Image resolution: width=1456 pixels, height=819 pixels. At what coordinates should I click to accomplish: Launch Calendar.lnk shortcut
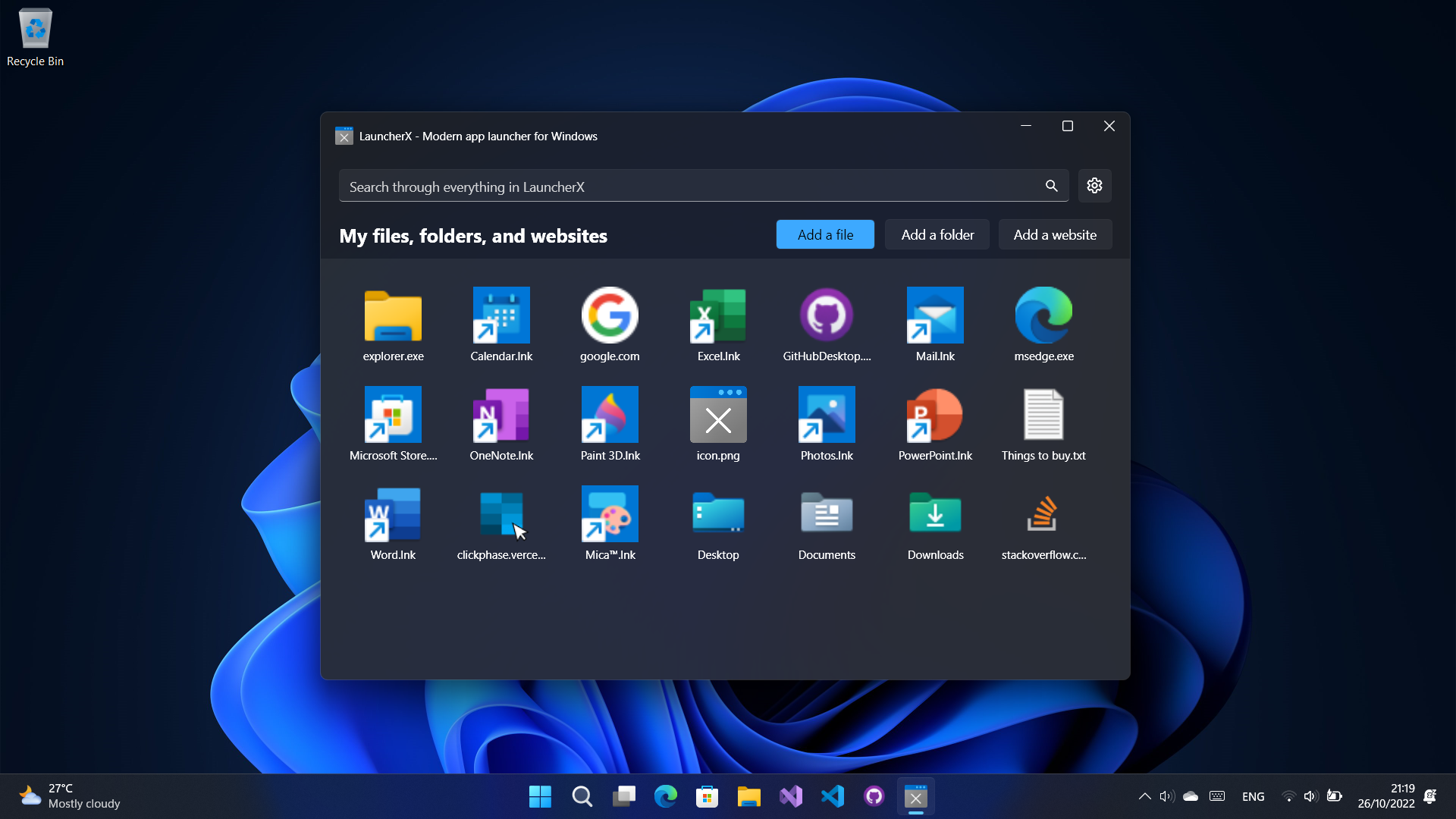[x=501, y=325]
